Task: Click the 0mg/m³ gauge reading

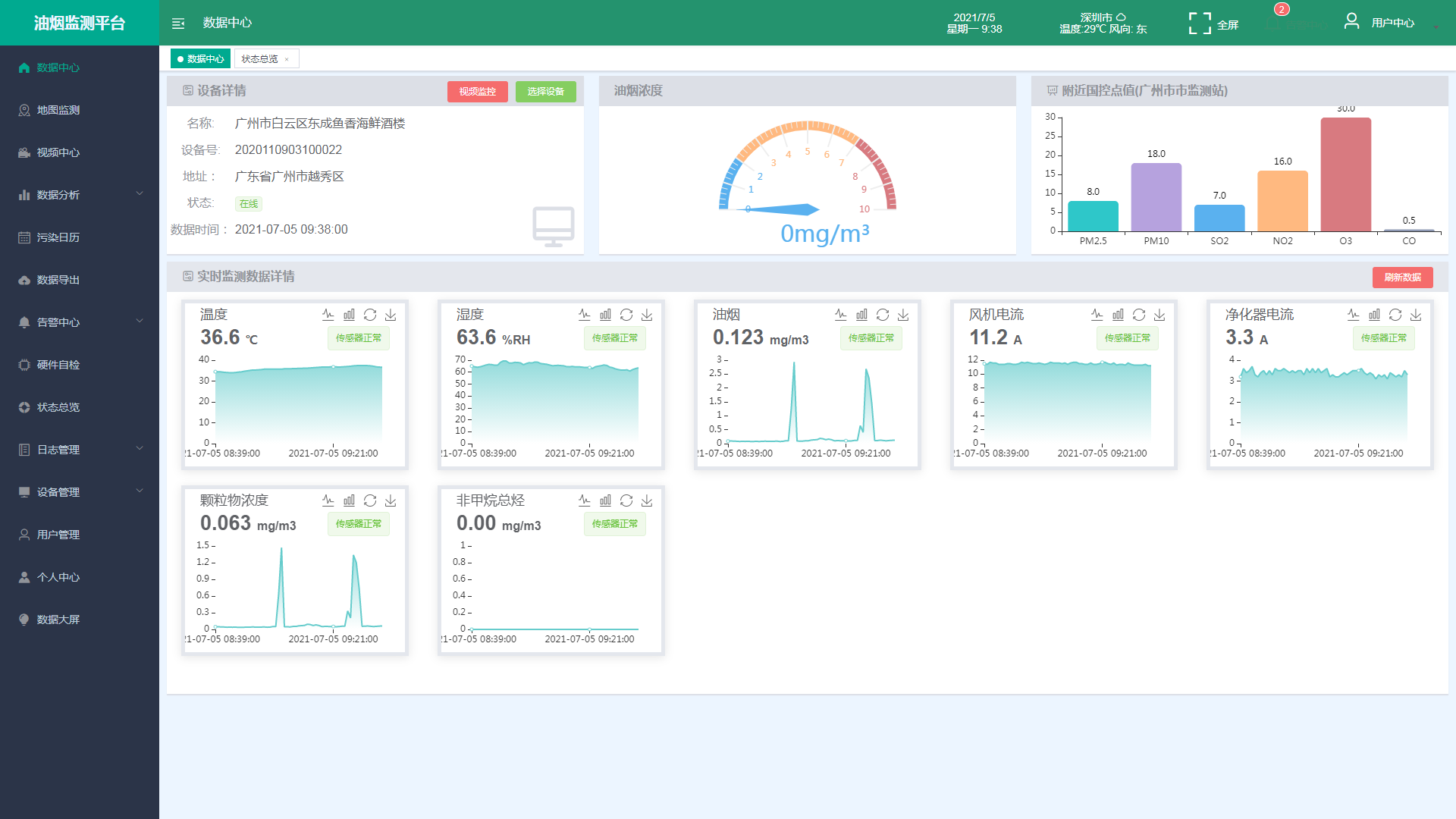Action: (x=825, y=234)
